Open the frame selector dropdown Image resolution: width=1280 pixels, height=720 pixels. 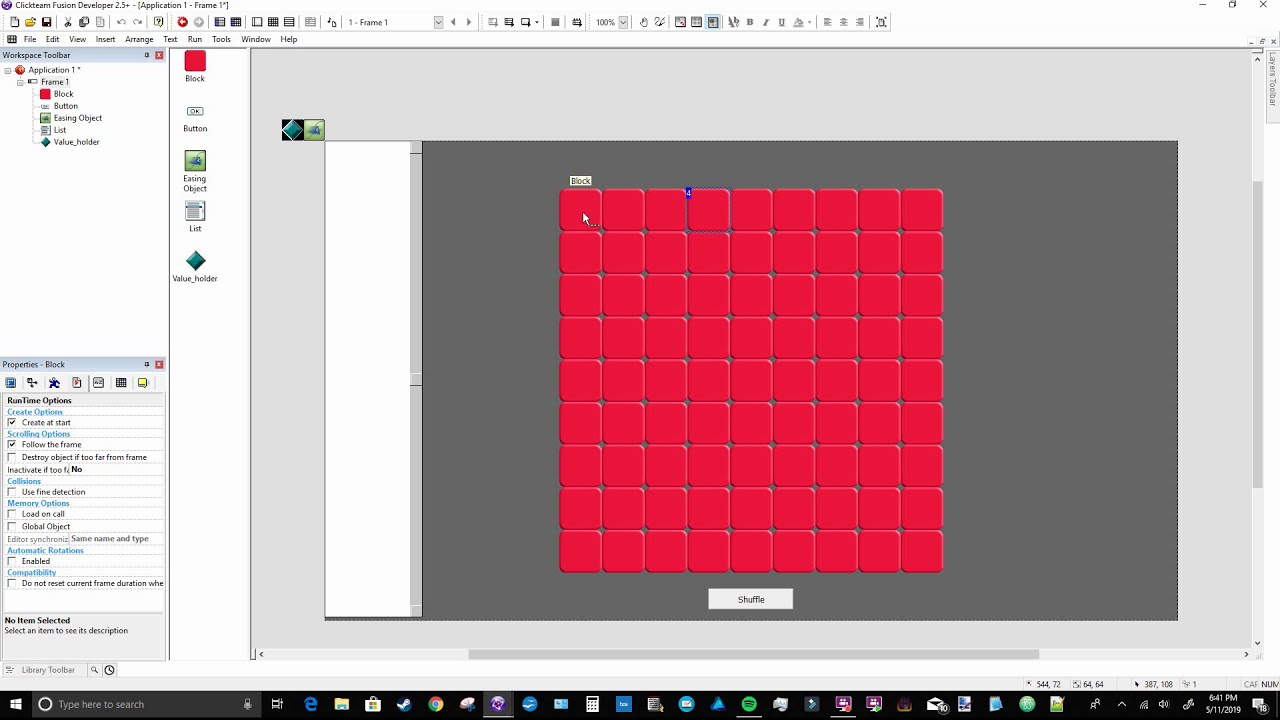(x=438, y=22)
